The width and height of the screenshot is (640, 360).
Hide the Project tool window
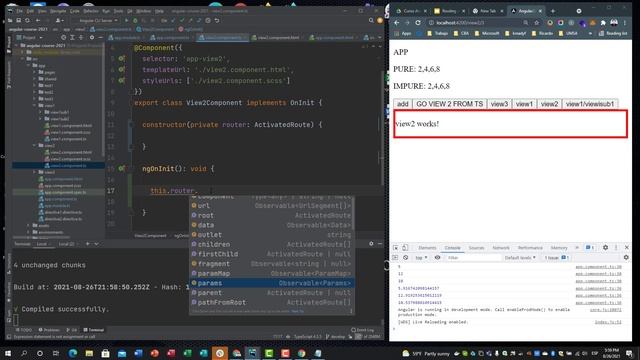click(x=100, y=38)
